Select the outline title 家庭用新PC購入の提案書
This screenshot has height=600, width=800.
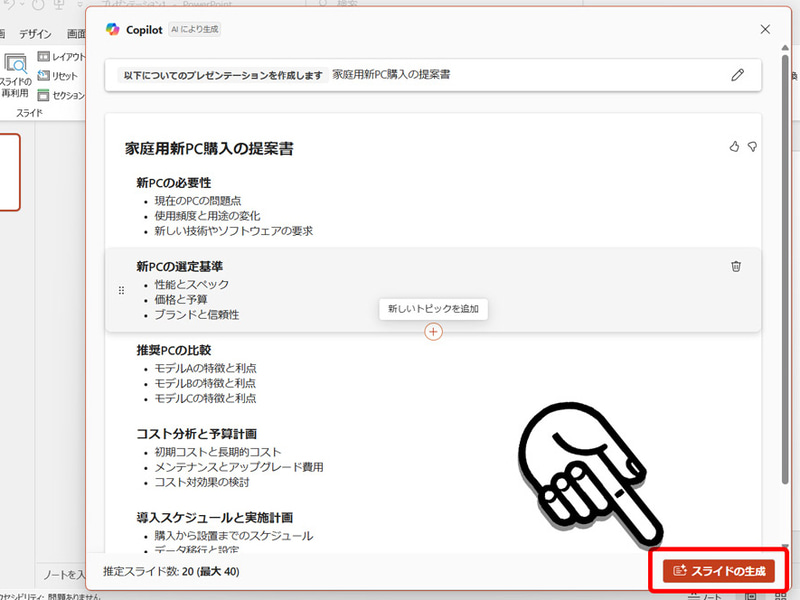[209, 148]
